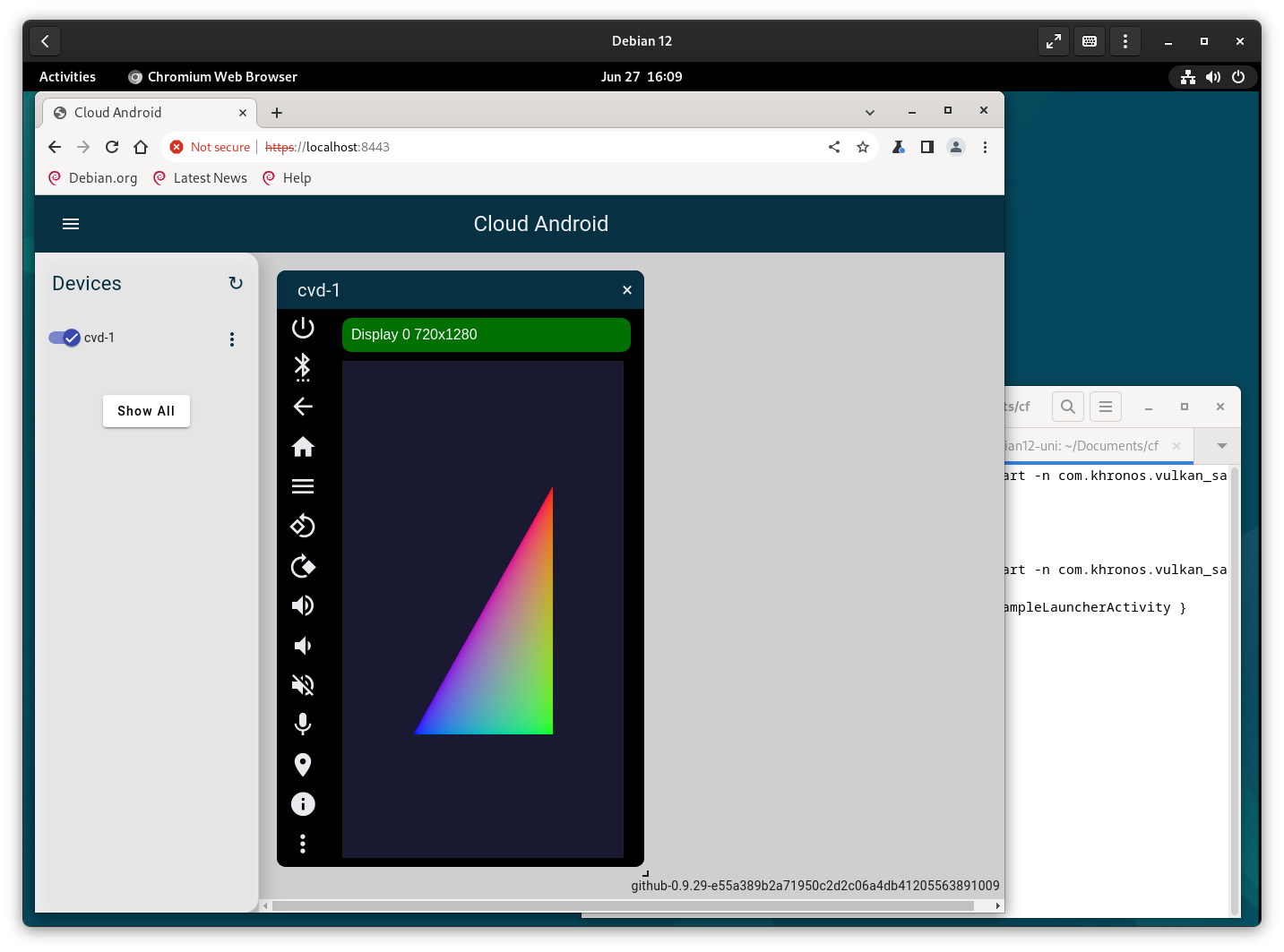This screenshot has height=952, width=1284.
Task: Open the Bluetooth console icon
Action: click(303, 367)
